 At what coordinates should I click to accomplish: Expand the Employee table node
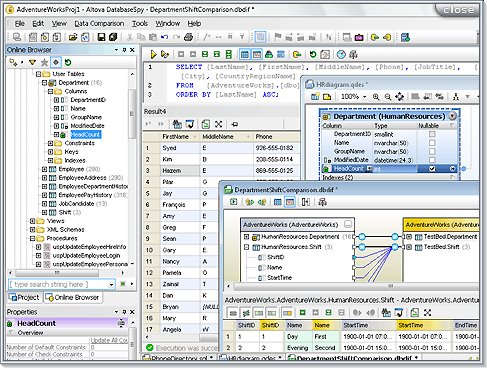(44, 169)
